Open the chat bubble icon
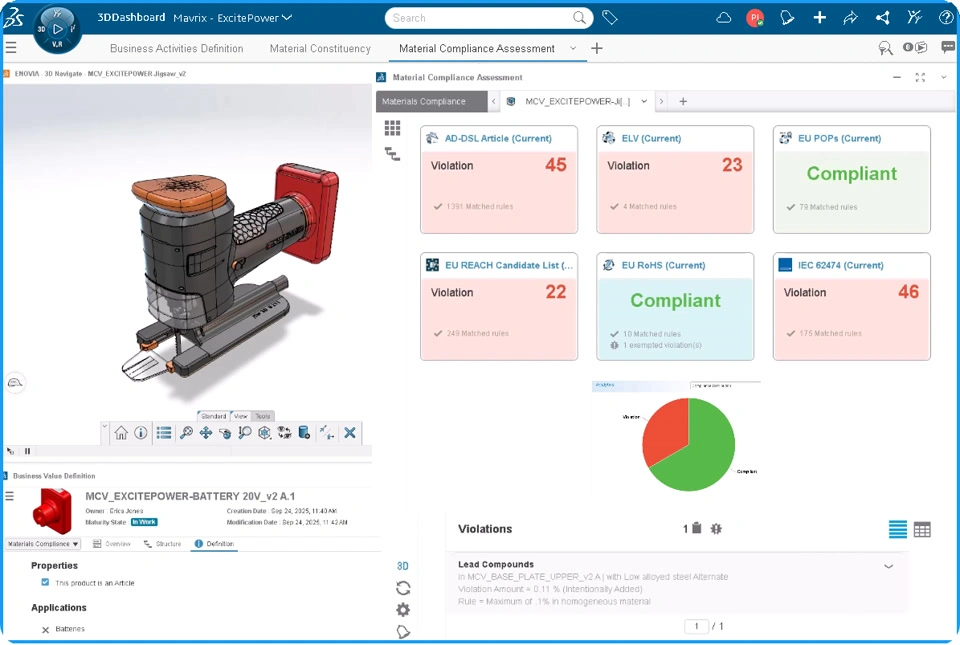Viewport: 960px width, 645px height. pyautogui.click(x=948, y=48)
